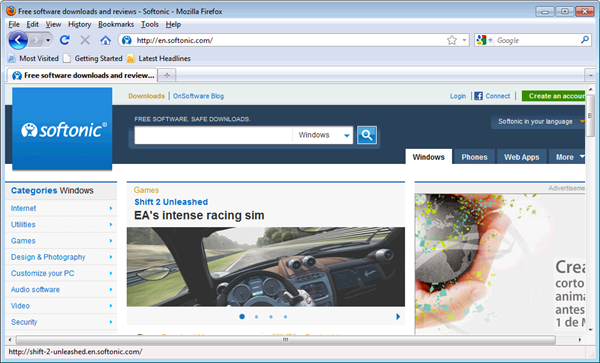Open the More platforms dropdown tab
600x363 pixels.
567,157
